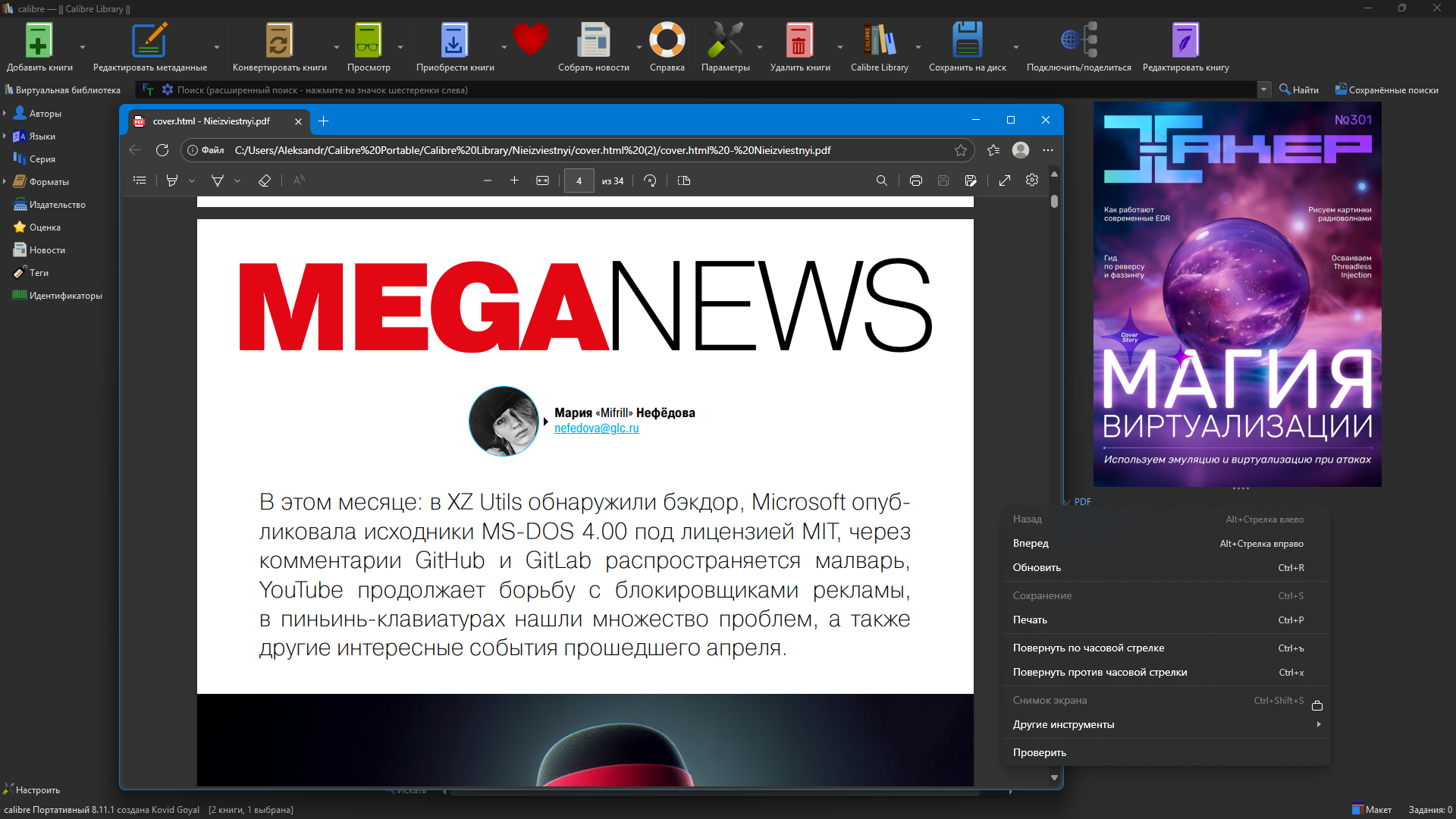Open the Convert books tool
Screen dimensions: 1456x819
click(278, 42)
